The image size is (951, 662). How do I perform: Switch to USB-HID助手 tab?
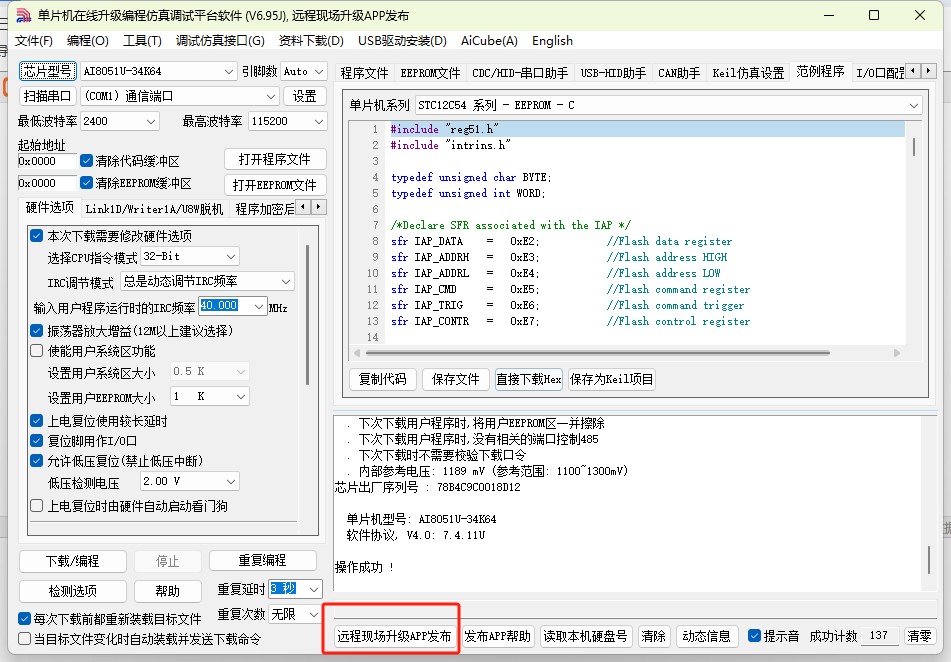pyautogui.click(x=613, y=73)
